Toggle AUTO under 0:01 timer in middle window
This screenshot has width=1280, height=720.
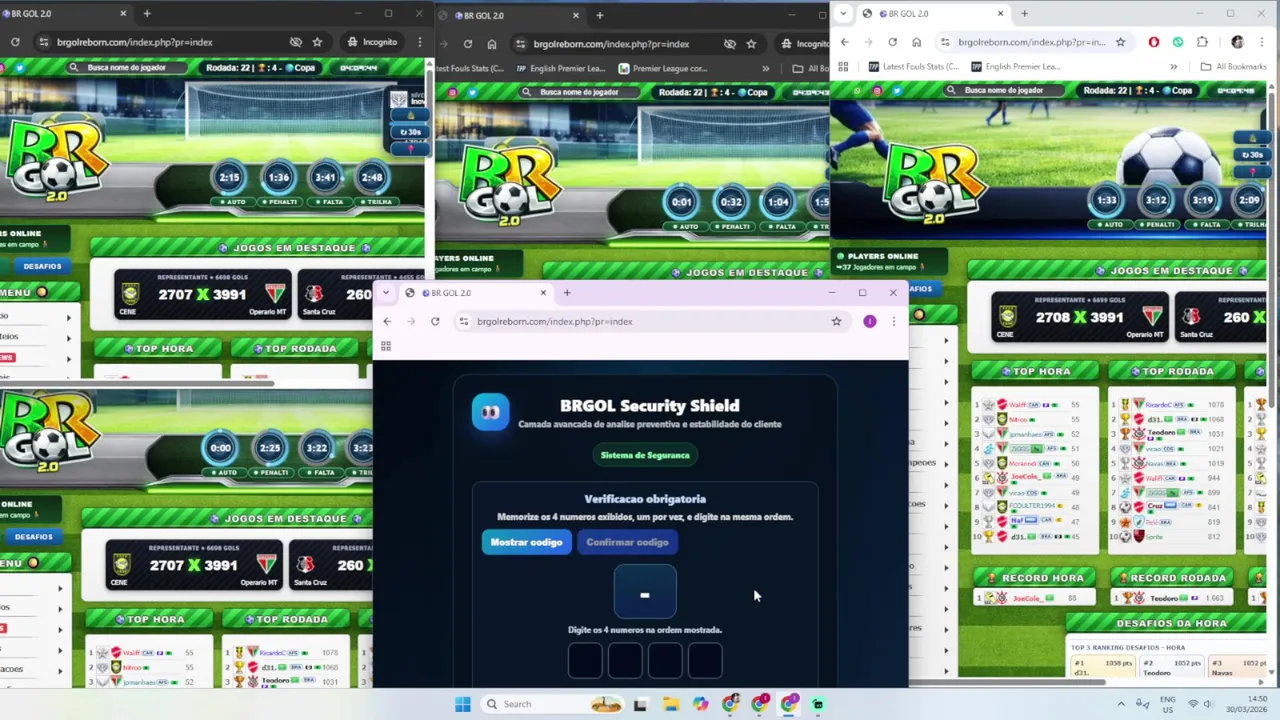pos(683,226)
